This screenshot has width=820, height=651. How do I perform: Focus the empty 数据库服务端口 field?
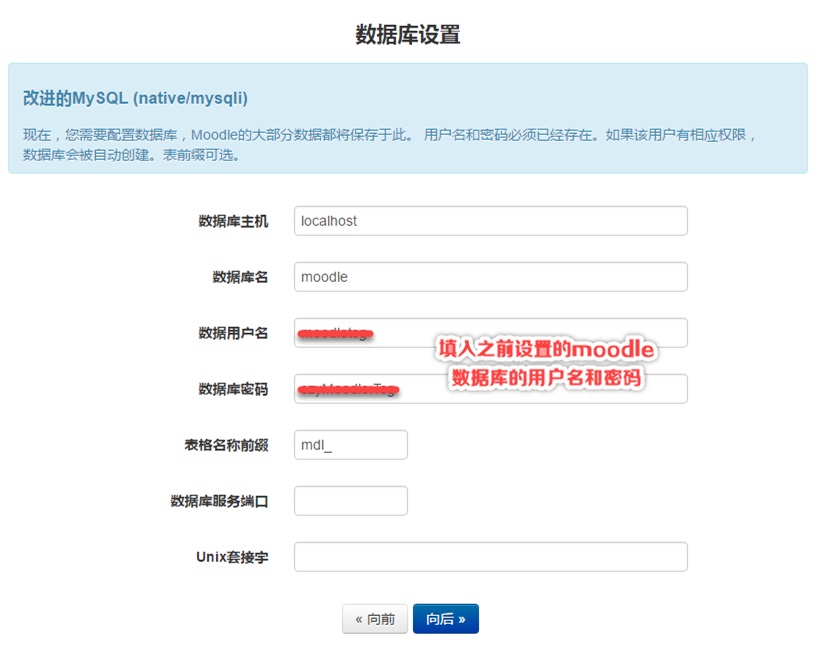click(x=350, y=501)
